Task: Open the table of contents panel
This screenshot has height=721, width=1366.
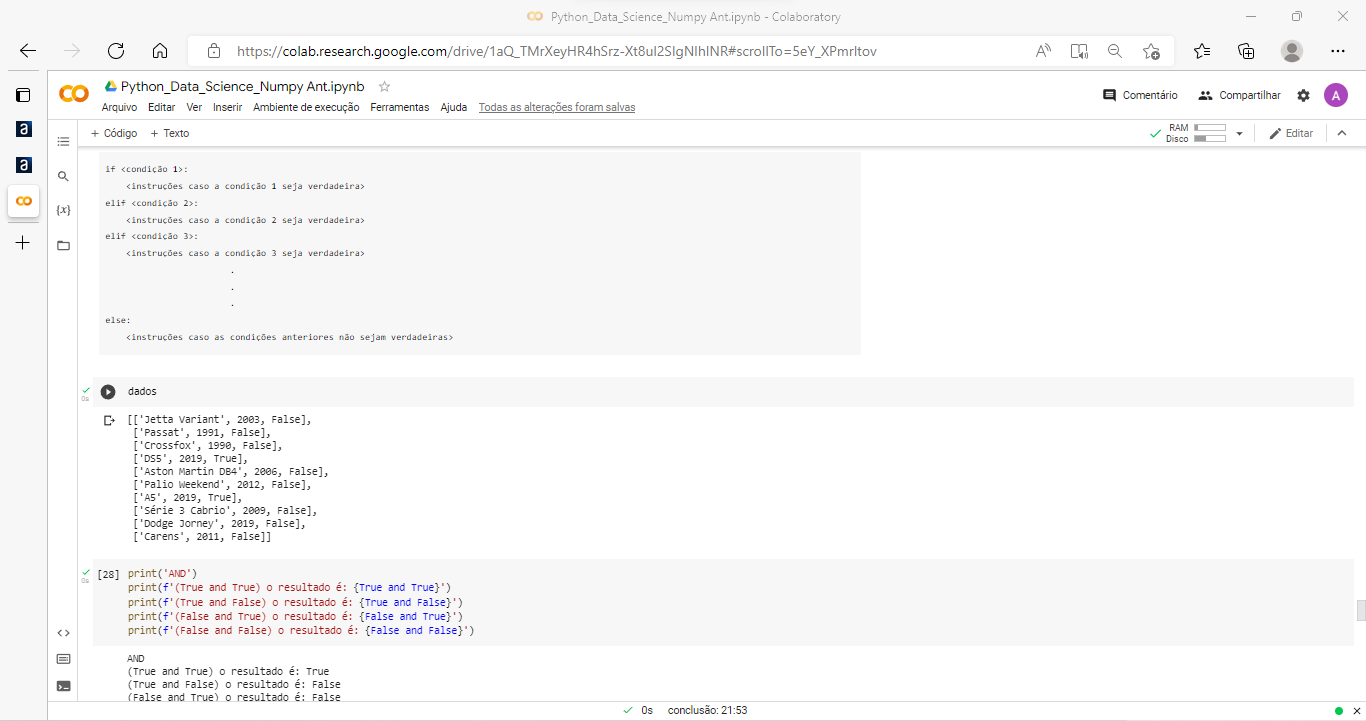Action: (64, 142)
